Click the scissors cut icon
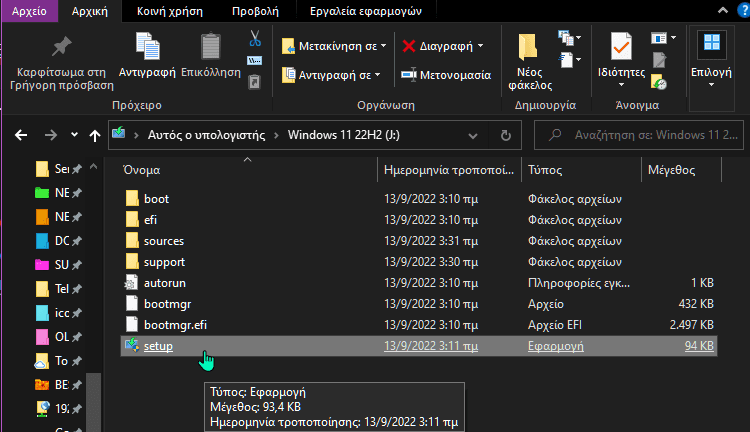750x432 pixels. coord(255,39)
